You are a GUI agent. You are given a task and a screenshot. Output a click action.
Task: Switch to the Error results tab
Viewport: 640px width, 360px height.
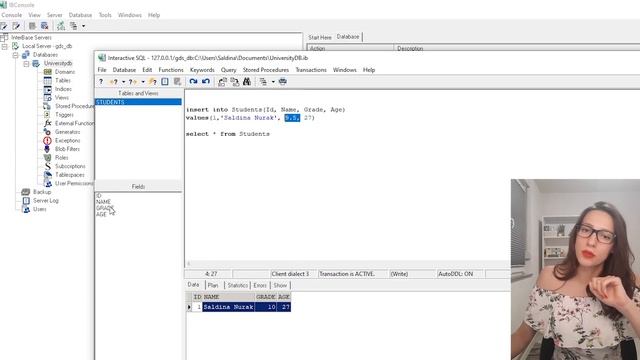pyautogui.click(x=260, y=285)
